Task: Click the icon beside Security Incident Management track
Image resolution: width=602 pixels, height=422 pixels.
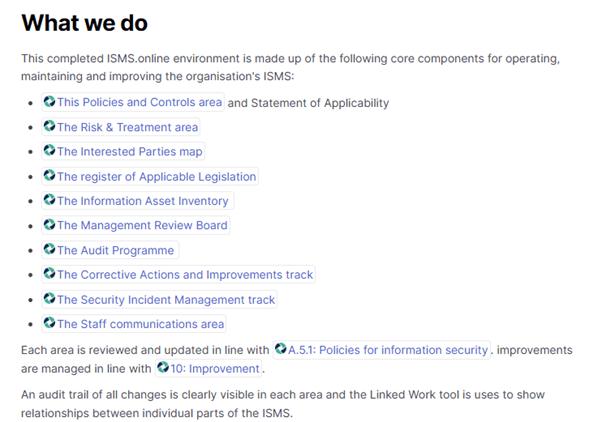Action: tap(50, 298)
